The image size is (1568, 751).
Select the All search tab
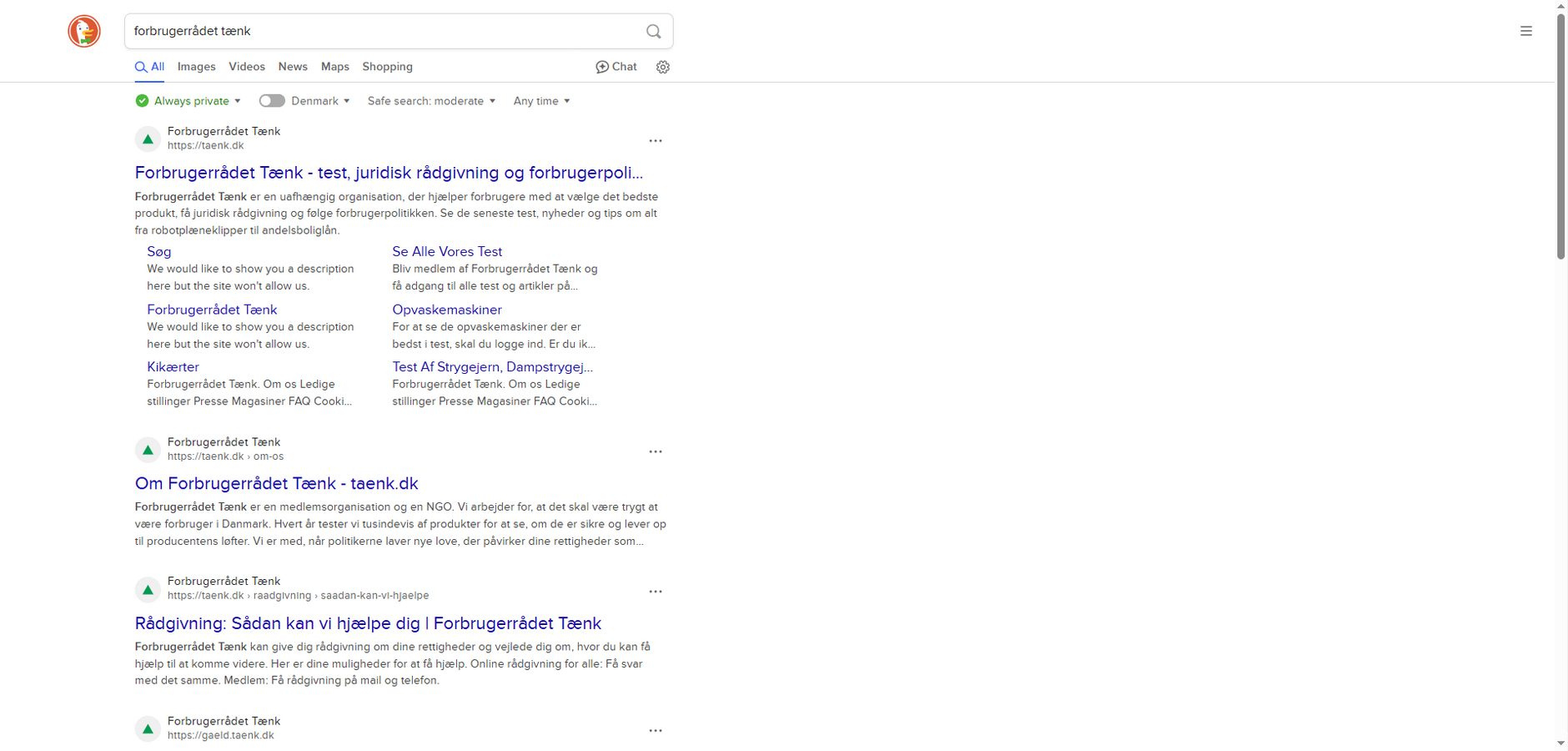pos(150,67)
